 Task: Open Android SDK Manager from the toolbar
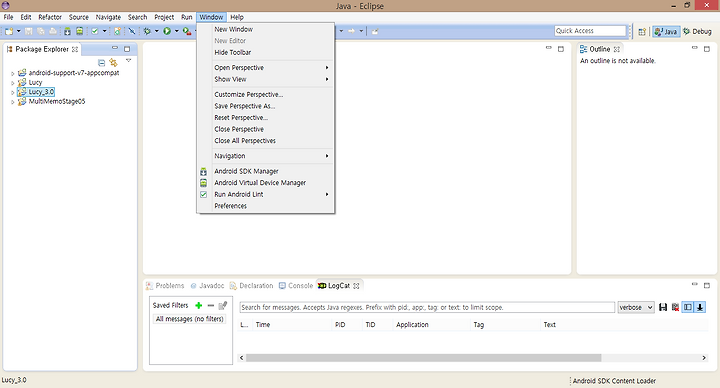point(68,31)
